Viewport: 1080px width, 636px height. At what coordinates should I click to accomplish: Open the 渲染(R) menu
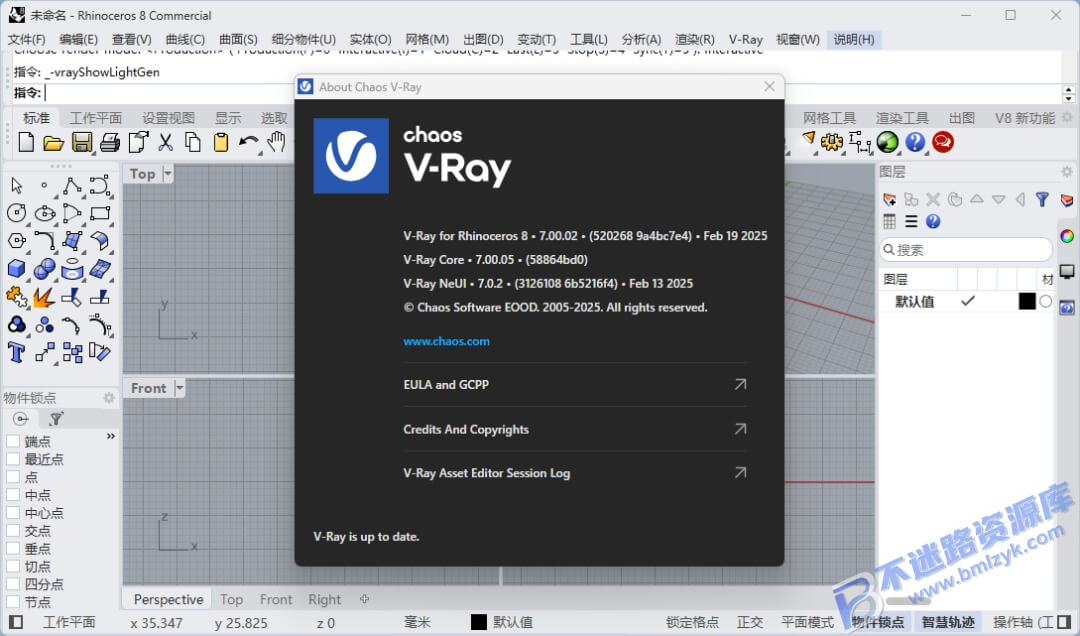(694, 39)
